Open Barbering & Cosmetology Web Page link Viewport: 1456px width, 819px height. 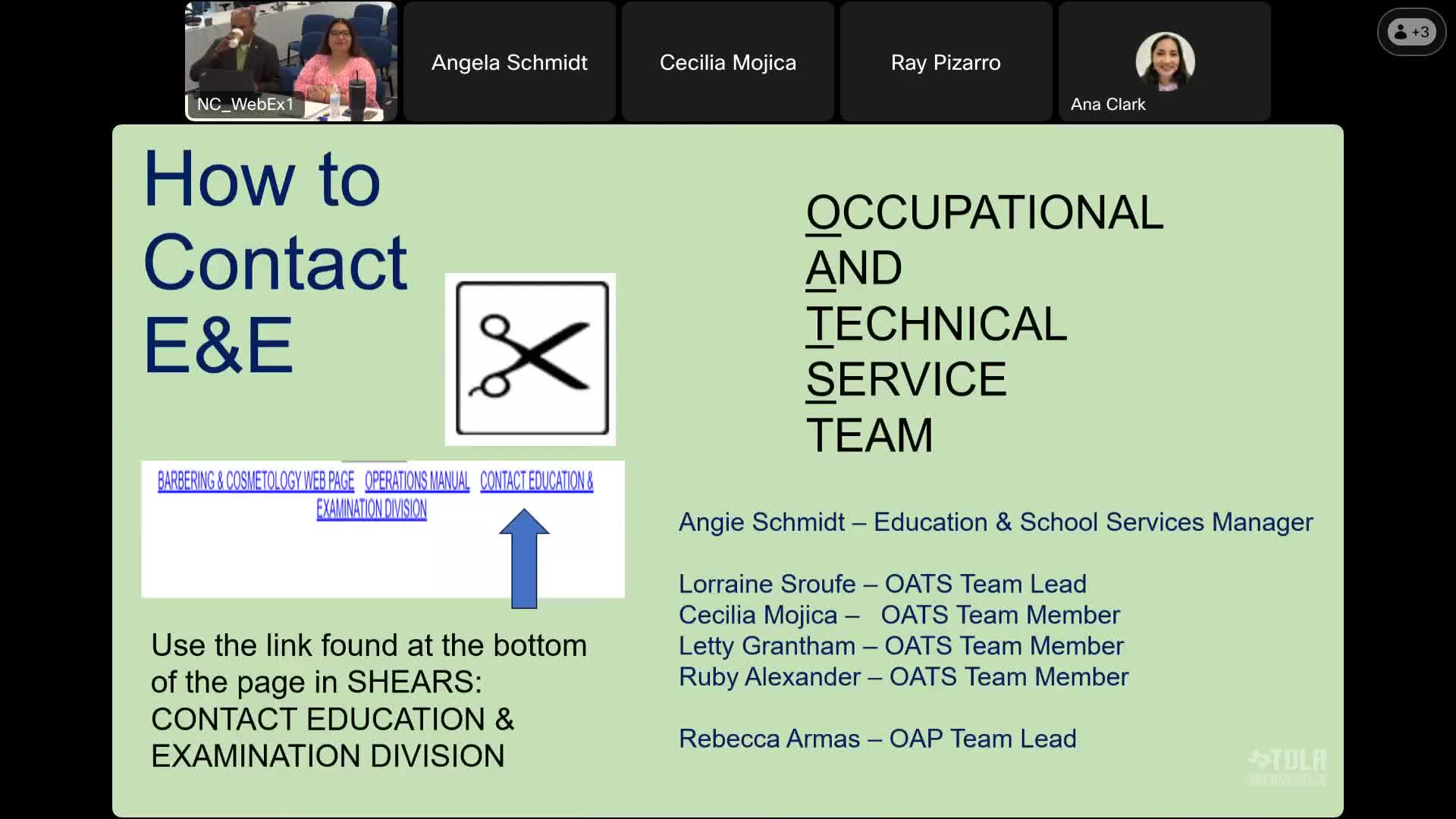(x=256, y=482)
